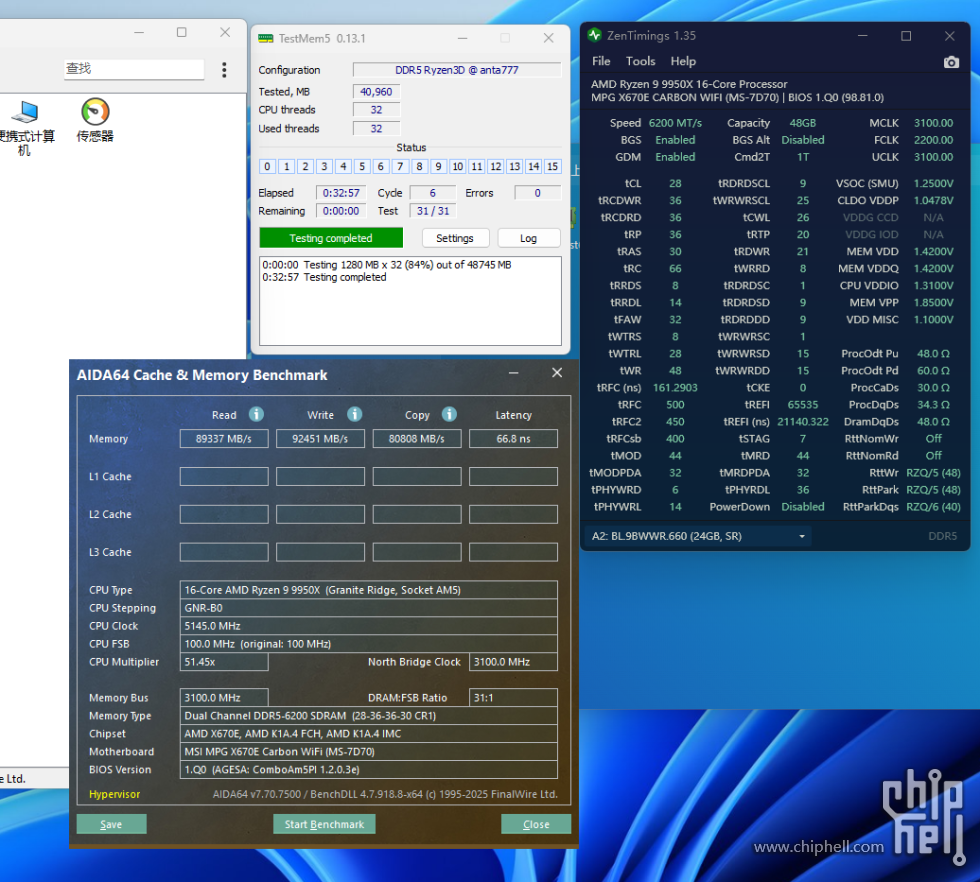Click ZenTimings Capacity value 48GB

tap(802, 123)
